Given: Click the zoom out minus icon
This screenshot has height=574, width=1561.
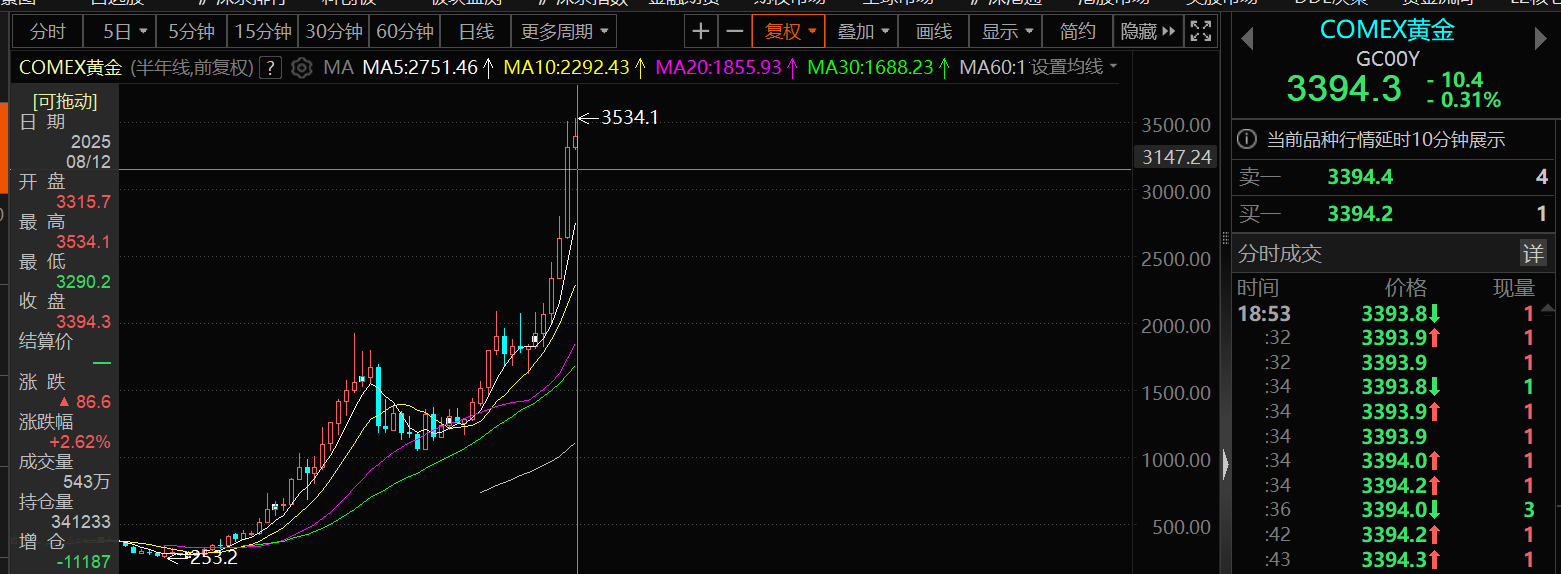Looking at the screenshot, I should [x=734, y=32].
